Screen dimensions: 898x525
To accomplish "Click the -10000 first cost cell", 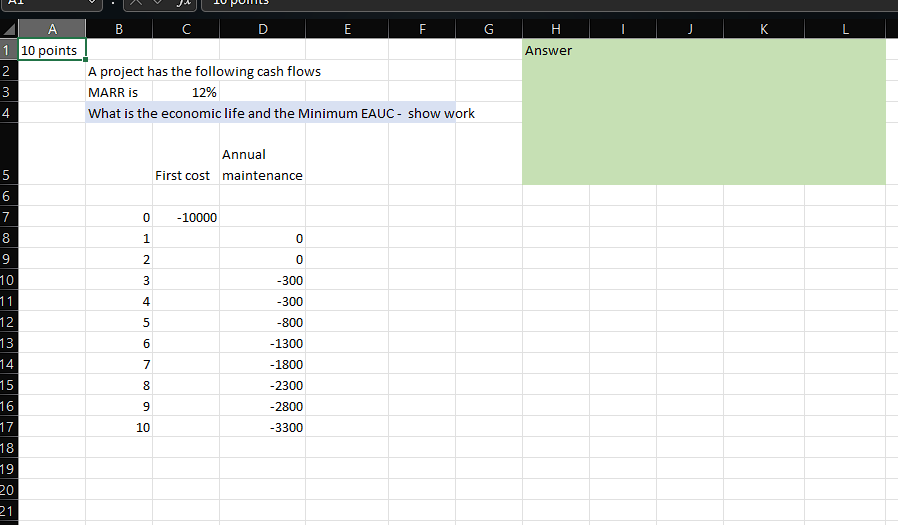I will [x=186, y=217].
